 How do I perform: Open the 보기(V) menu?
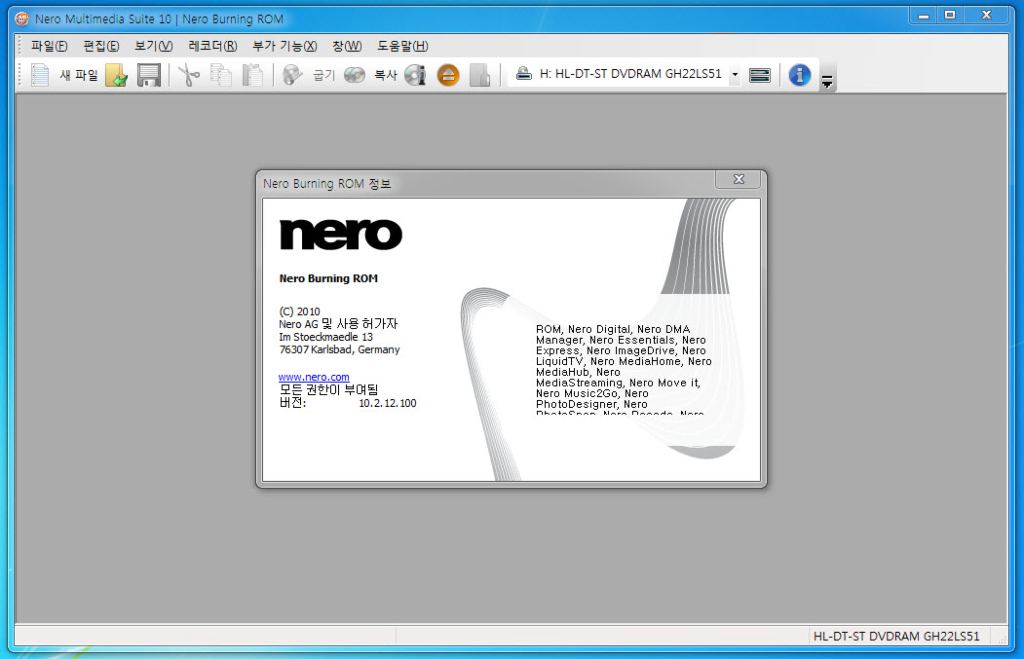pyautogui.click(x=153, y=46)
